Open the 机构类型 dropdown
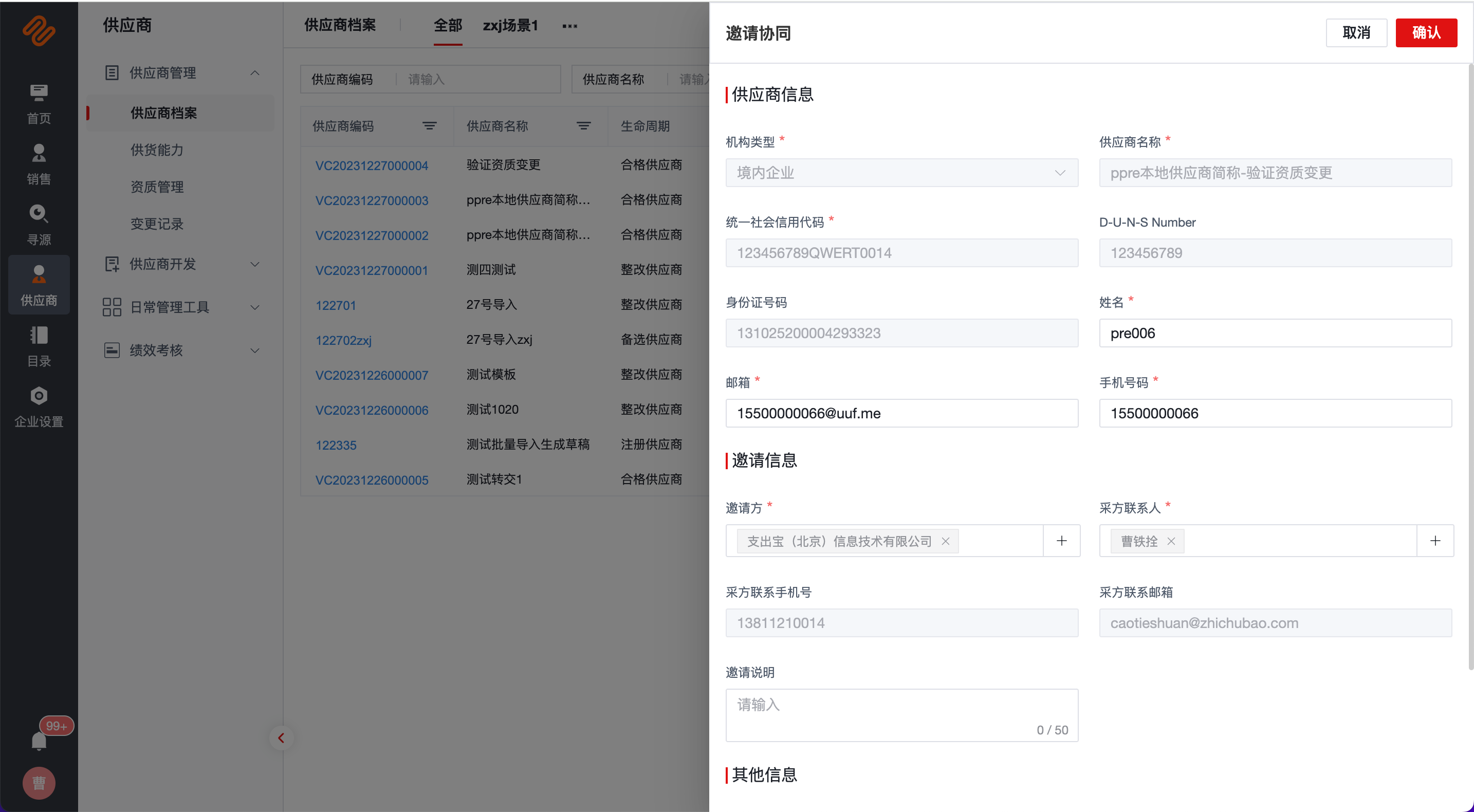Screen dimensions: 1474x812 coord(902,173)
